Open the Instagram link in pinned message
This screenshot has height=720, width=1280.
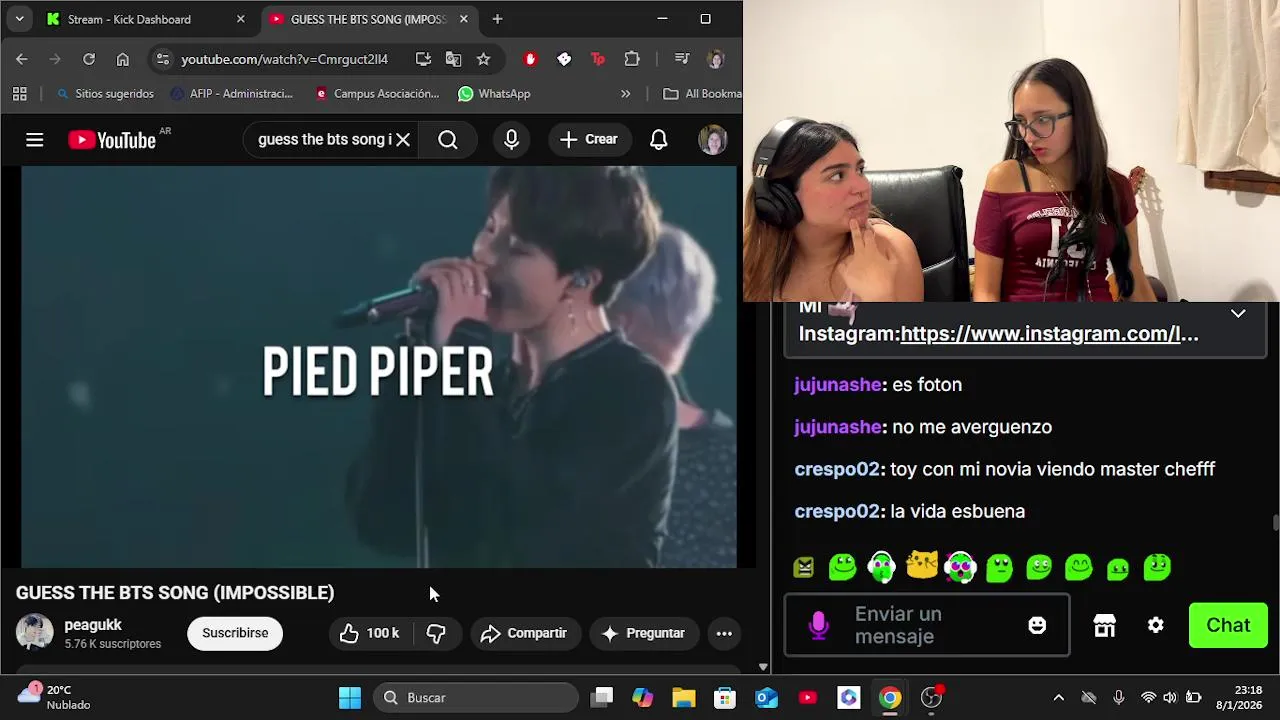(x=1049, y=334)
